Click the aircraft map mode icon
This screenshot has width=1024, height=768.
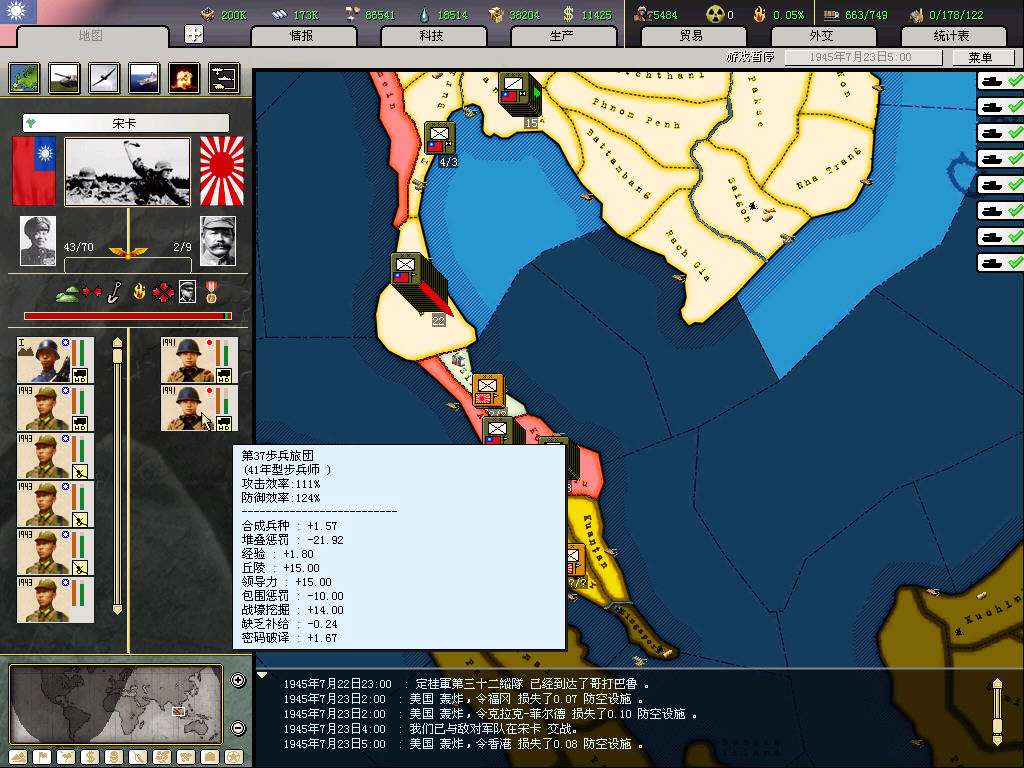(x=104, y=78)
